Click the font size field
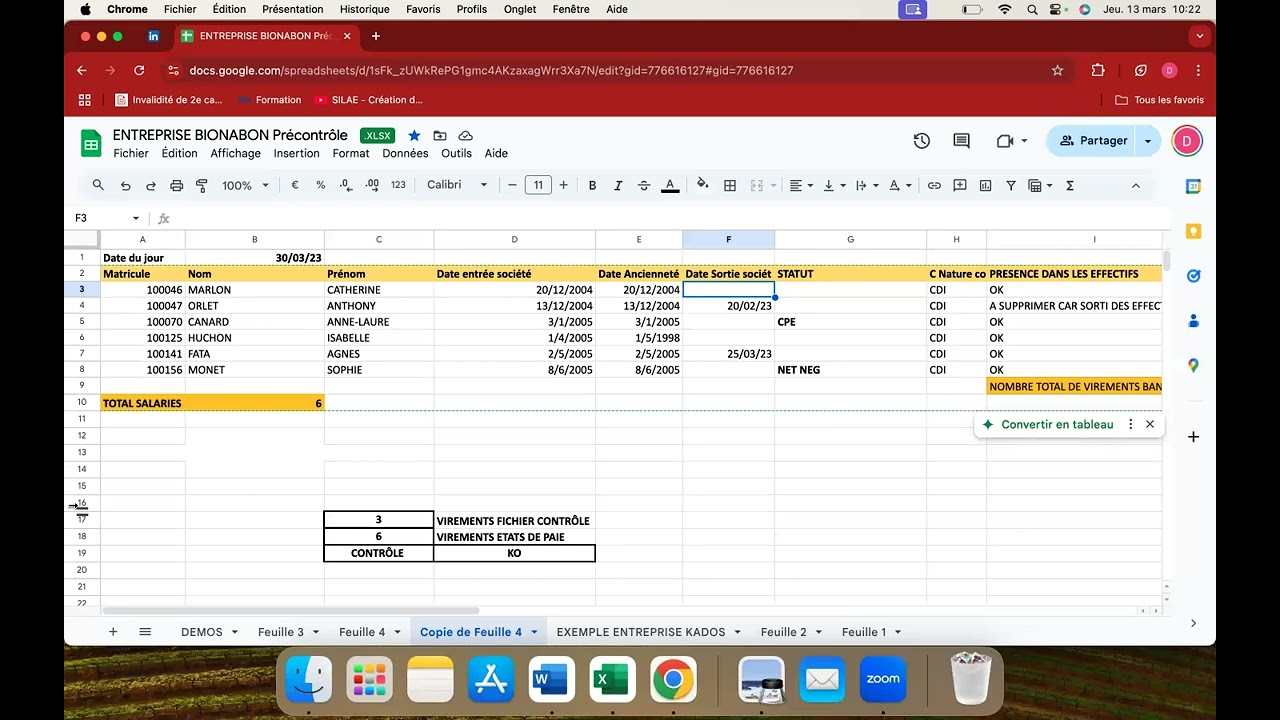Screen dimensions: 1280x720 [x=538, y=185]
